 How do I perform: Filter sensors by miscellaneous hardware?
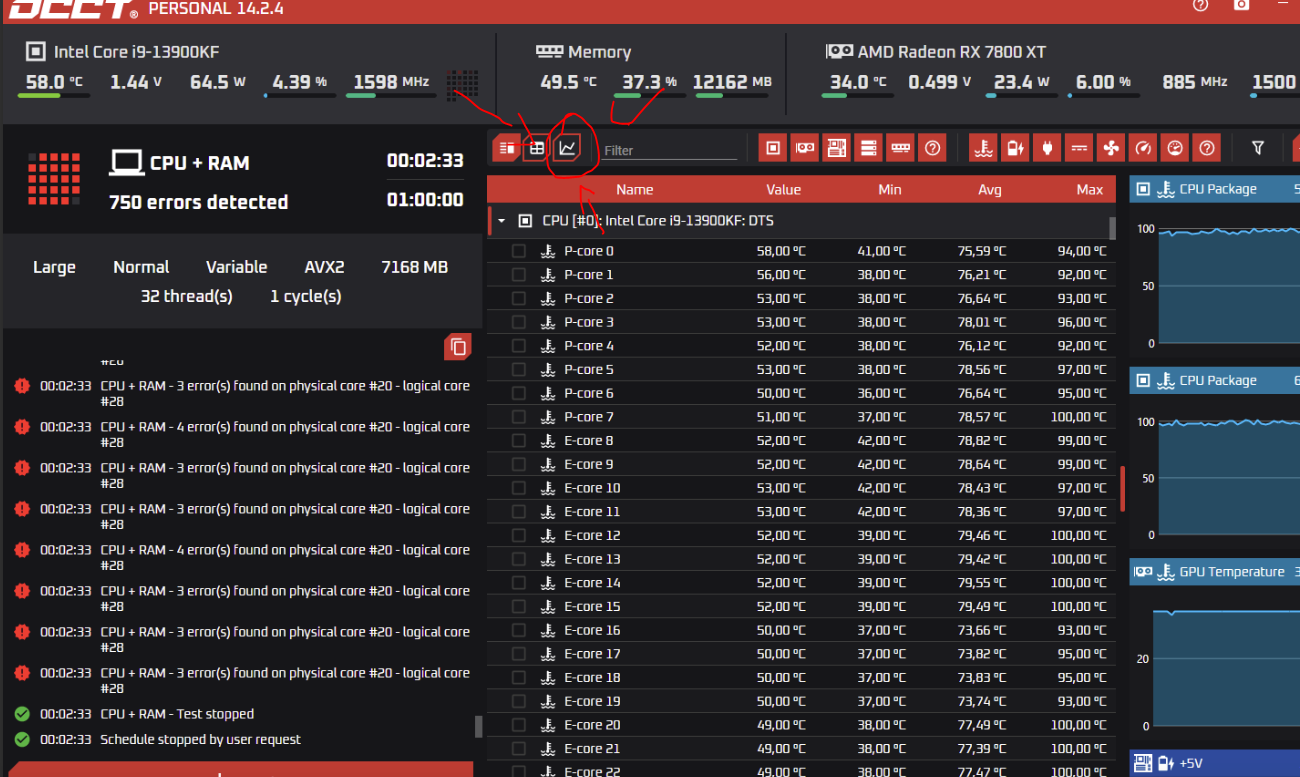(x=933, y=148)
